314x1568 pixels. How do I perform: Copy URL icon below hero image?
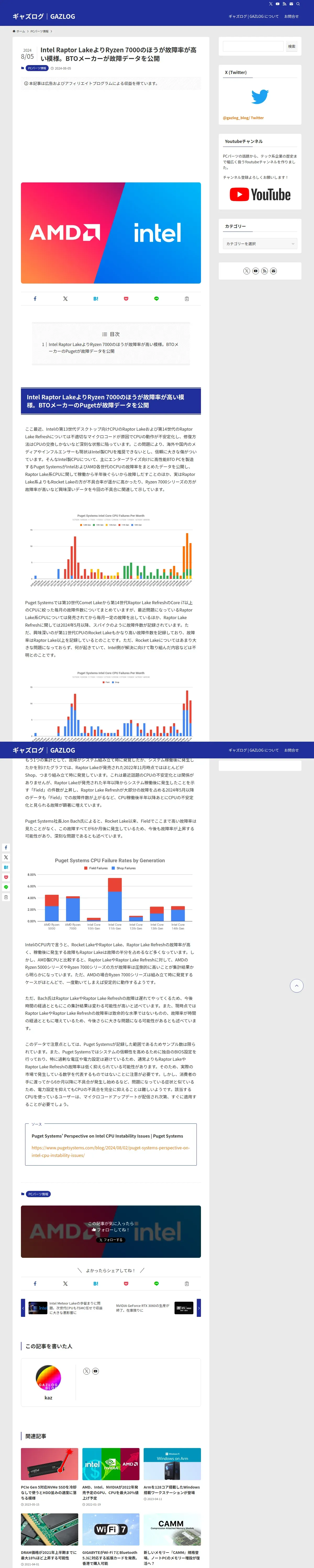[187, 299]
